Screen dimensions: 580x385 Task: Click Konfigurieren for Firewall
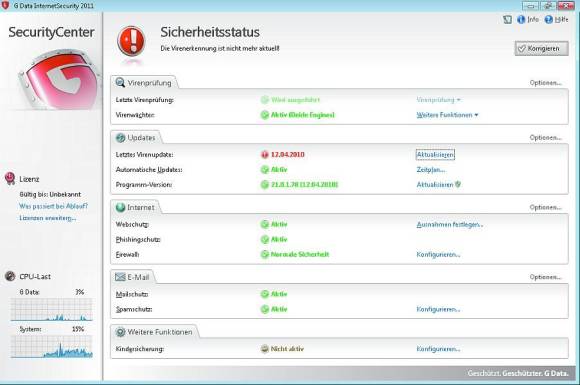click(438, 254)
